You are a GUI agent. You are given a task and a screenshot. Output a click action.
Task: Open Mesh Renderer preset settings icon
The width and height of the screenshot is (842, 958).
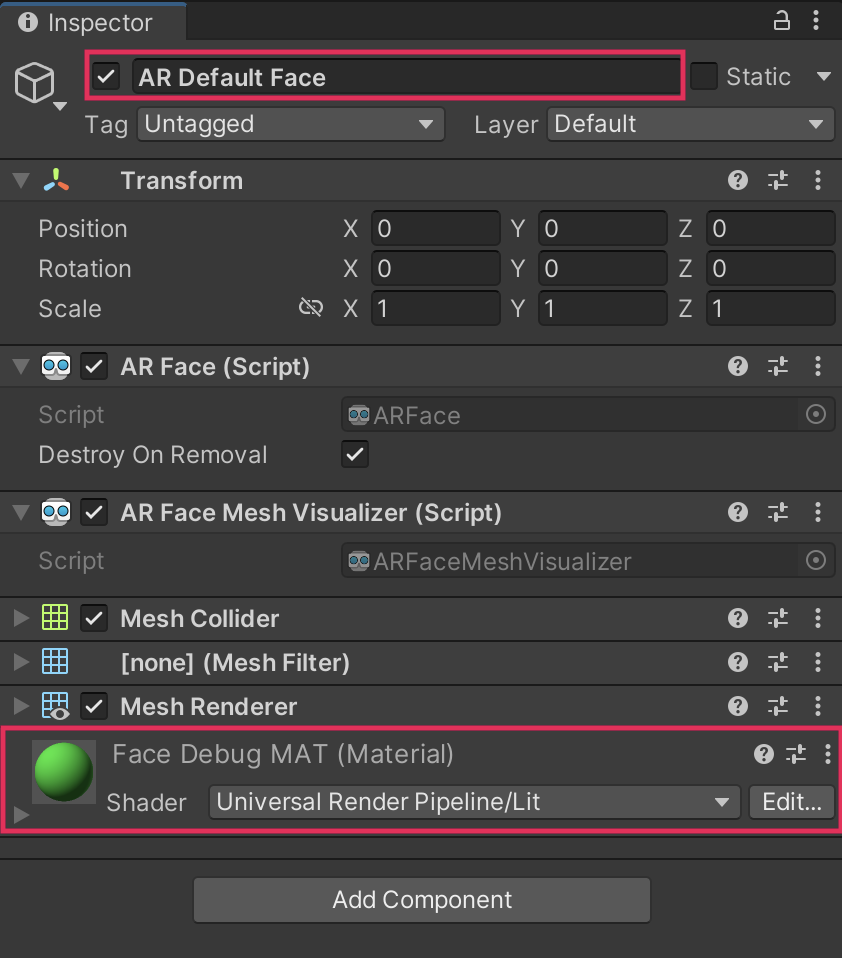tap(778, 706)
